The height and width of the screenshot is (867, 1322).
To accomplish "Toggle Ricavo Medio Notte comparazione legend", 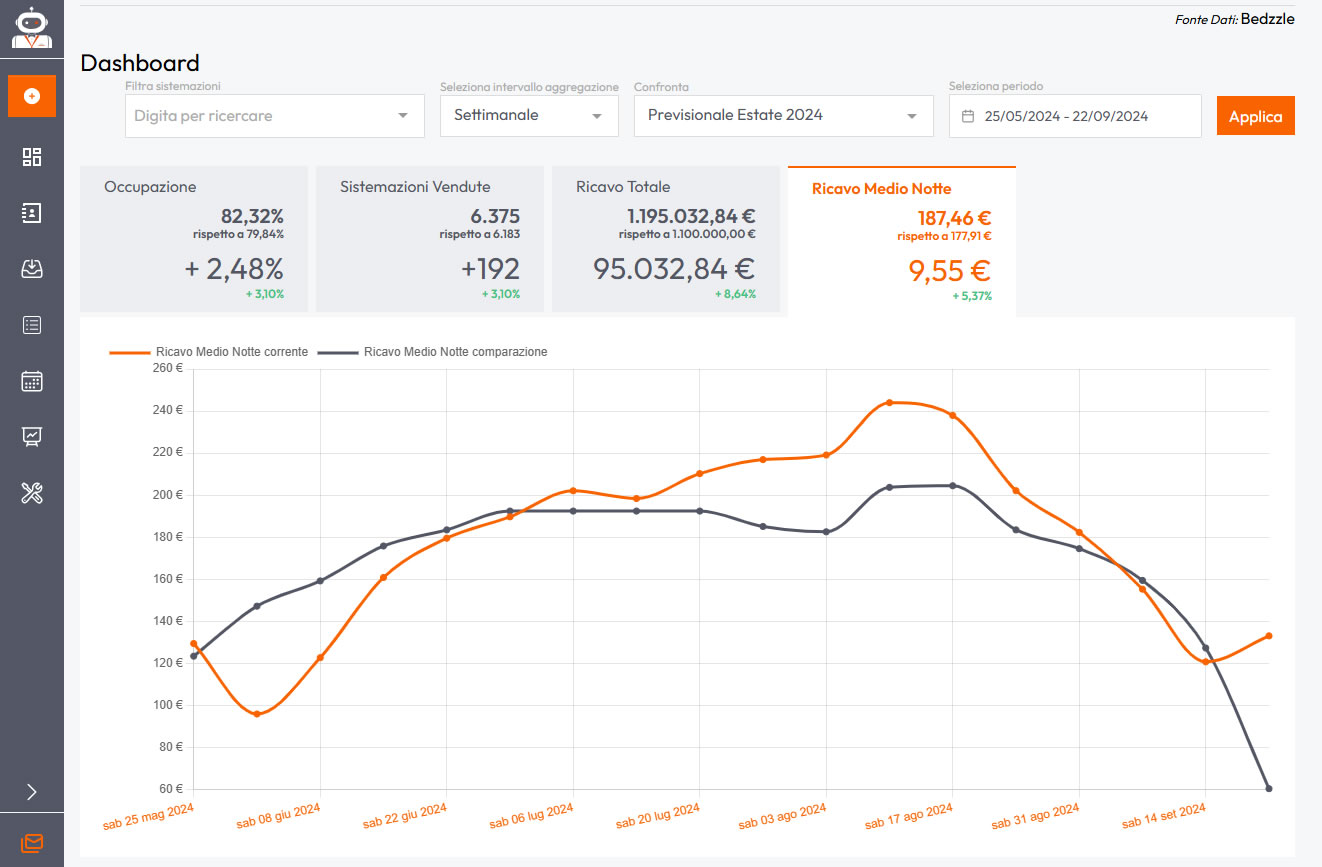I will point(432,352).
